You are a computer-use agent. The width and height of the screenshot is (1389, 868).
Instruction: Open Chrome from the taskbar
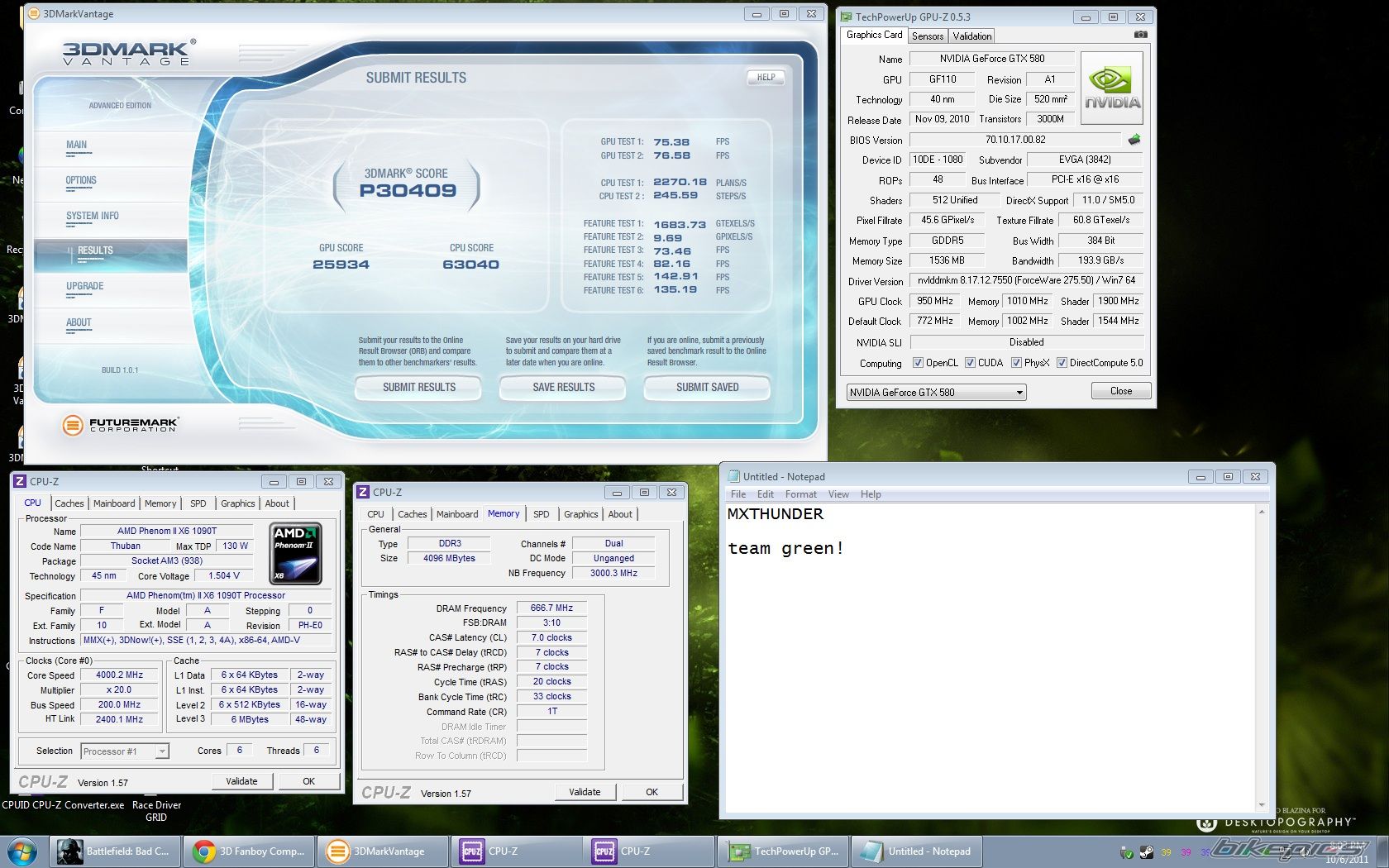tap(250, 851)
